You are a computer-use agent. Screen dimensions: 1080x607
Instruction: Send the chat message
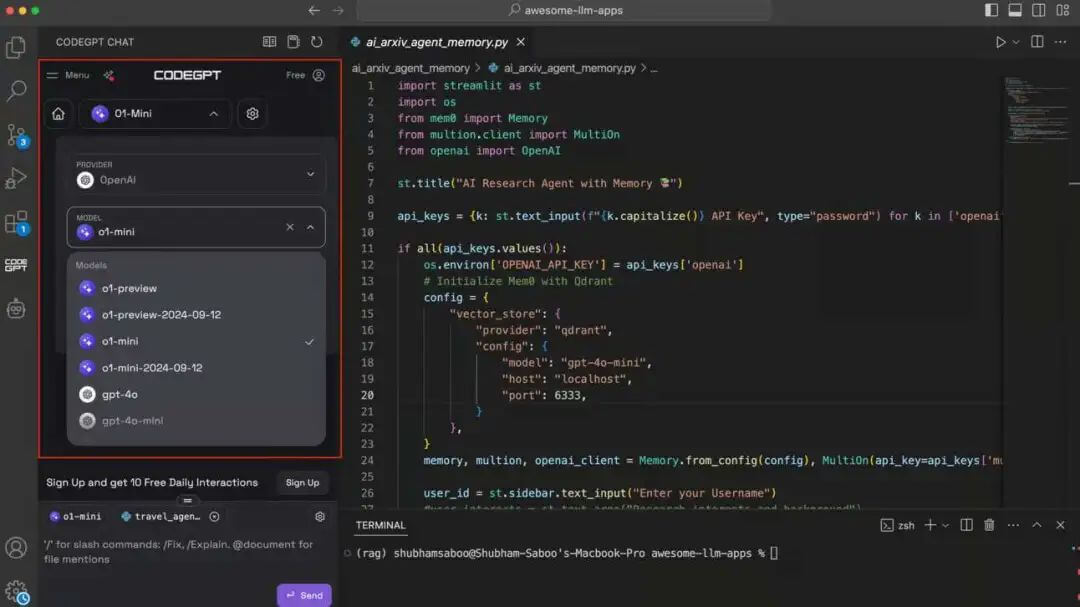[304, 595]
